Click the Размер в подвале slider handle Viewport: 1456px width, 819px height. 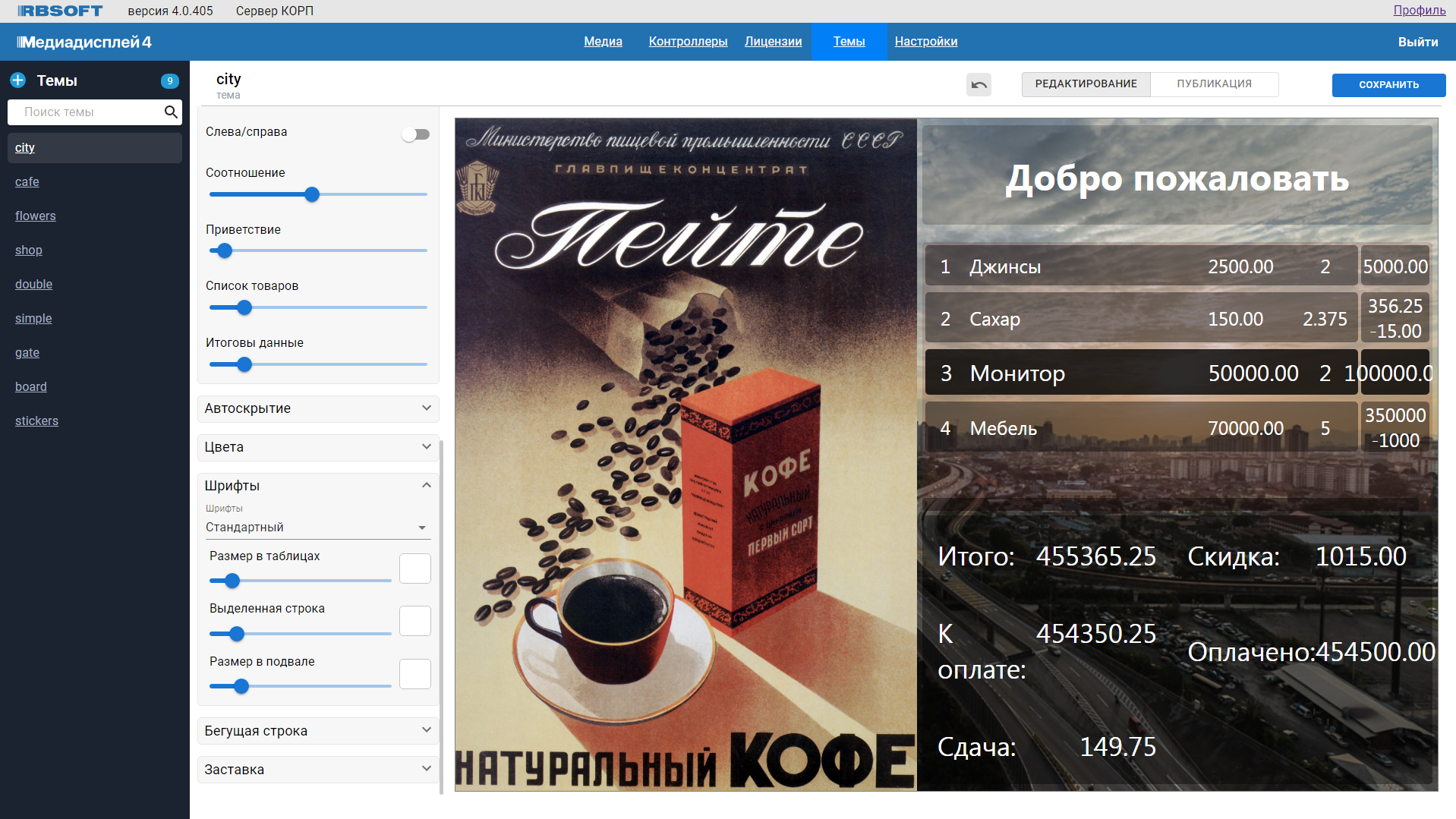241,686
